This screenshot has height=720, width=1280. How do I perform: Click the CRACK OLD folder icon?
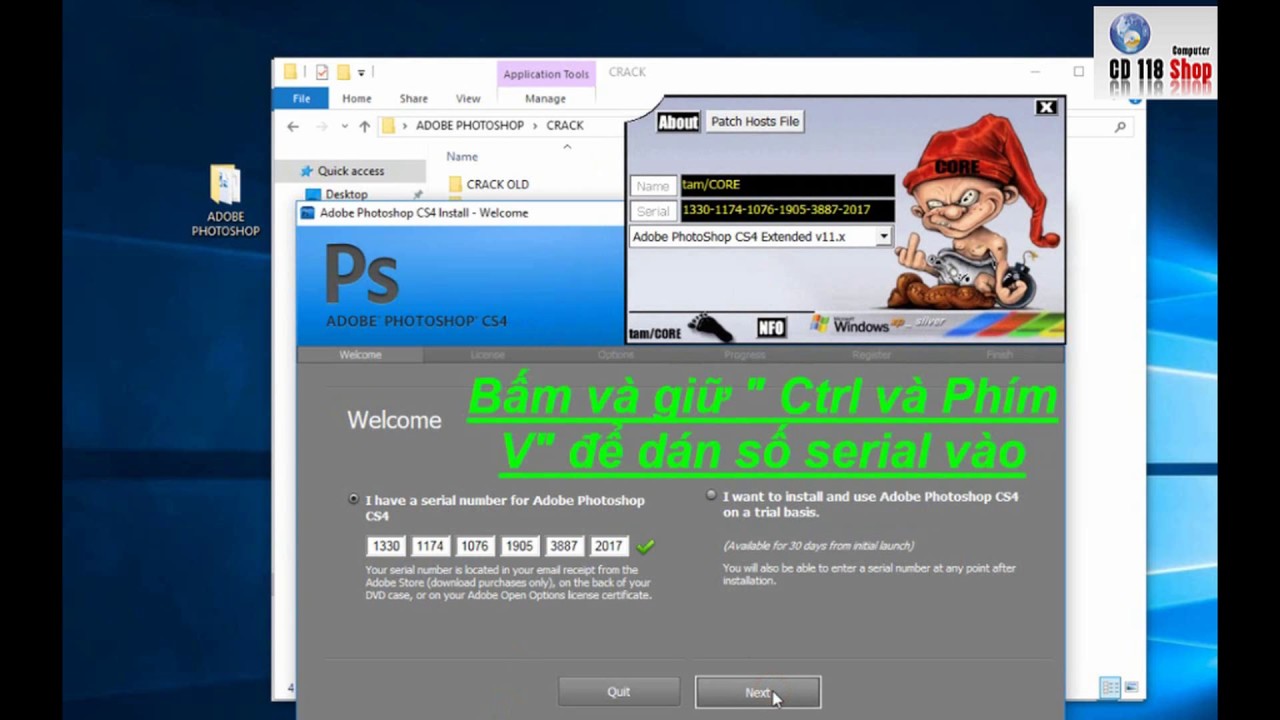coord(456,184)
